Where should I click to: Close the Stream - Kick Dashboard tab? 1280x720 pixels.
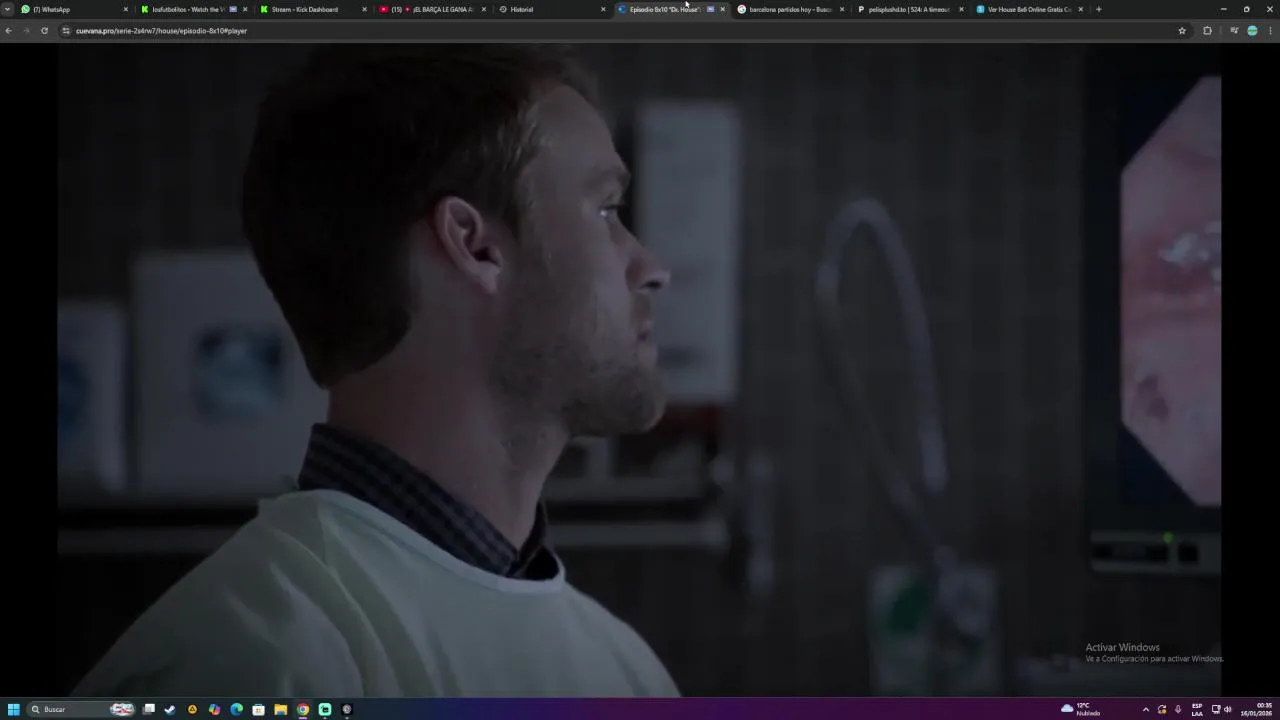(x=364, y=9)
